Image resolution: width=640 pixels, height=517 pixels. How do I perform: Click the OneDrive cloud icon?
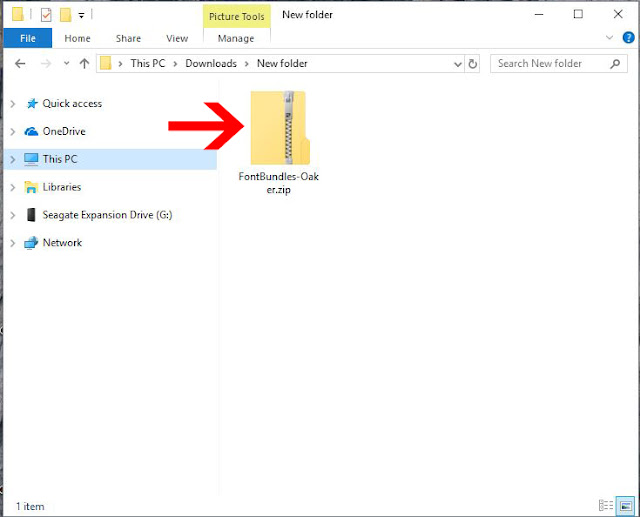point(31,131)
